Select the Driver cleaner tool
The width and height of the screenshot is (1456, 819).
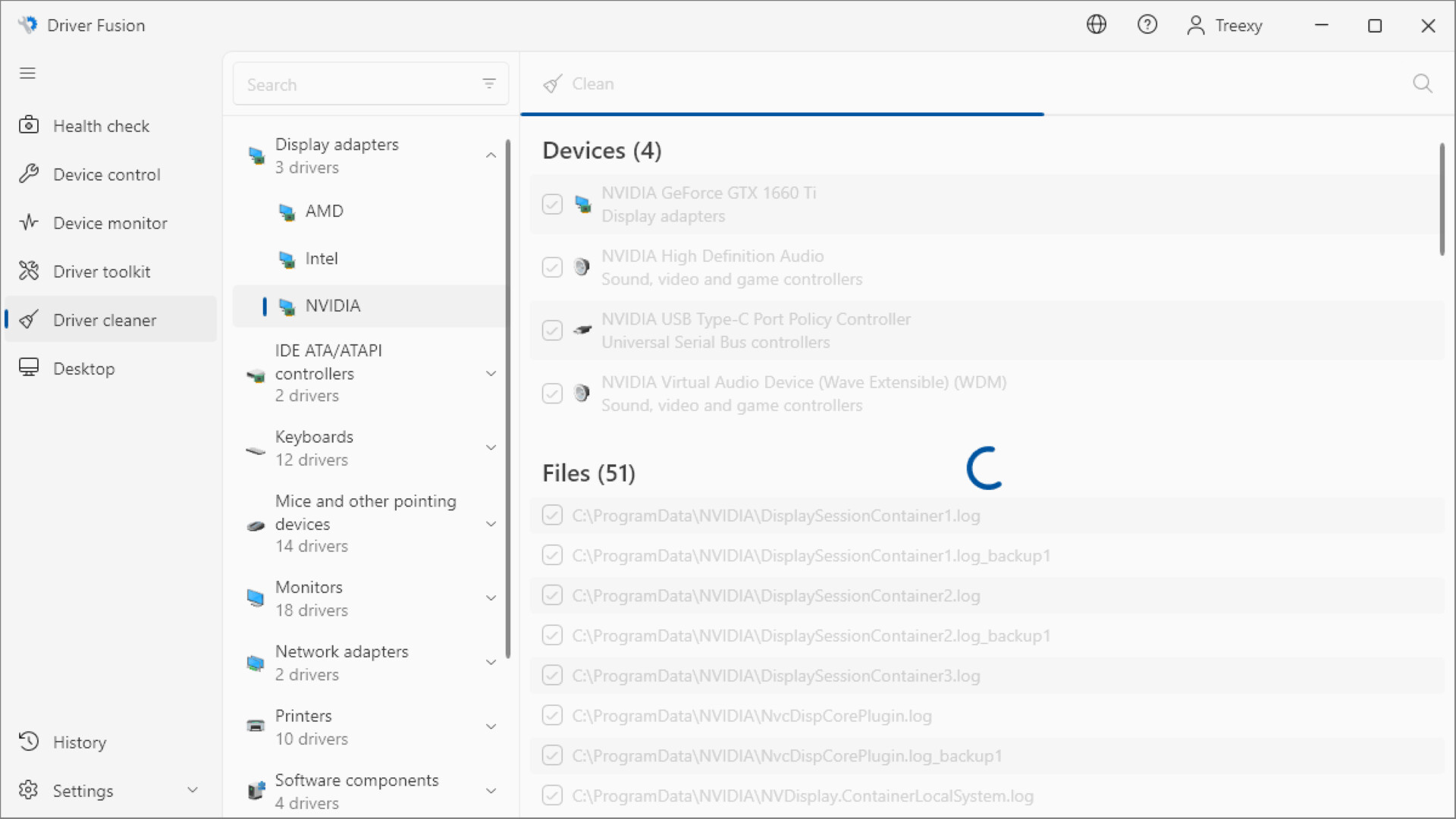tap(105, 319)
